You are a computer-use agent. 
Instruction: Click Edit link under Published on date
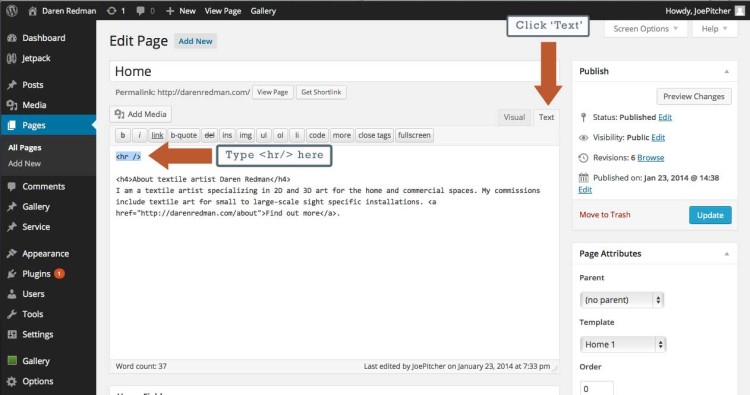(585, 190)
